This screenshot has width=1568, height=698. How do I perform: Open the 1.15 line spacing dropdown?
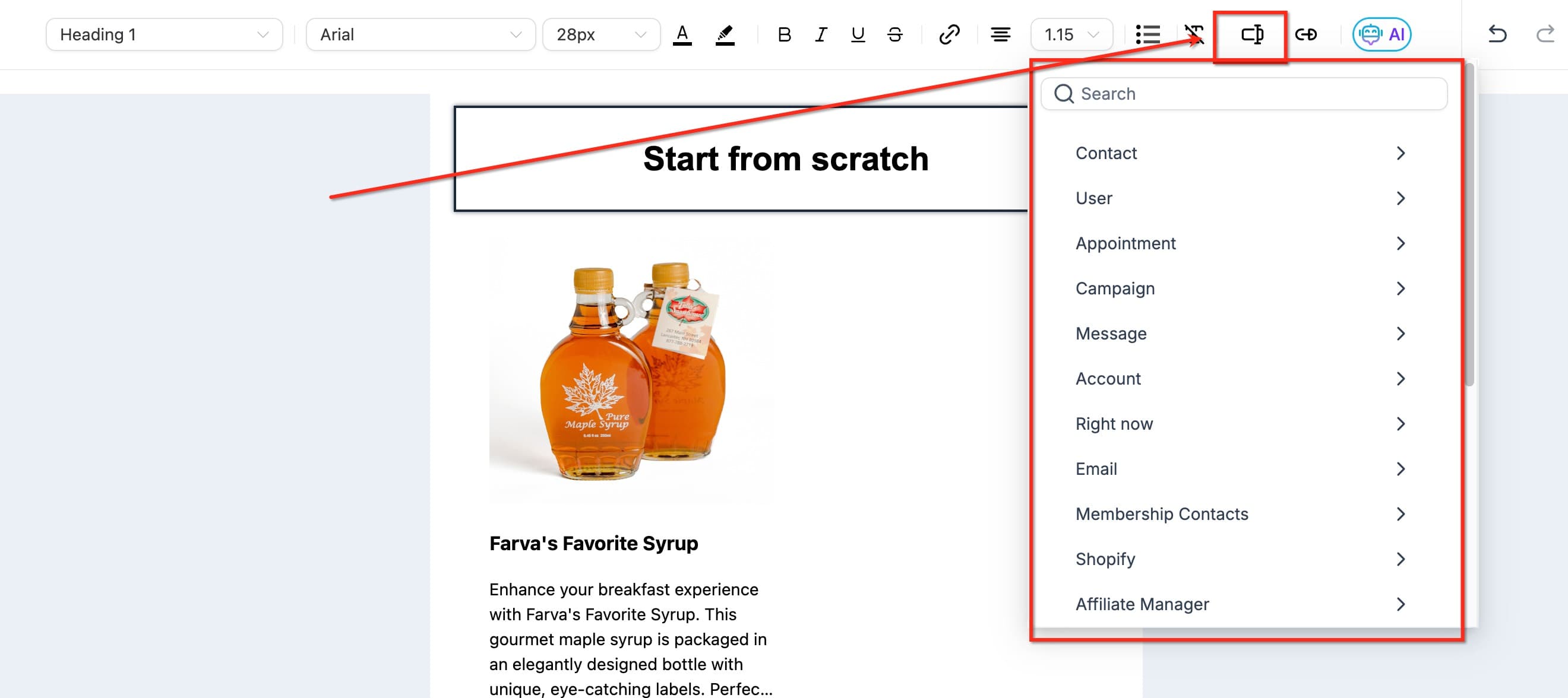tap(1071, 34)
